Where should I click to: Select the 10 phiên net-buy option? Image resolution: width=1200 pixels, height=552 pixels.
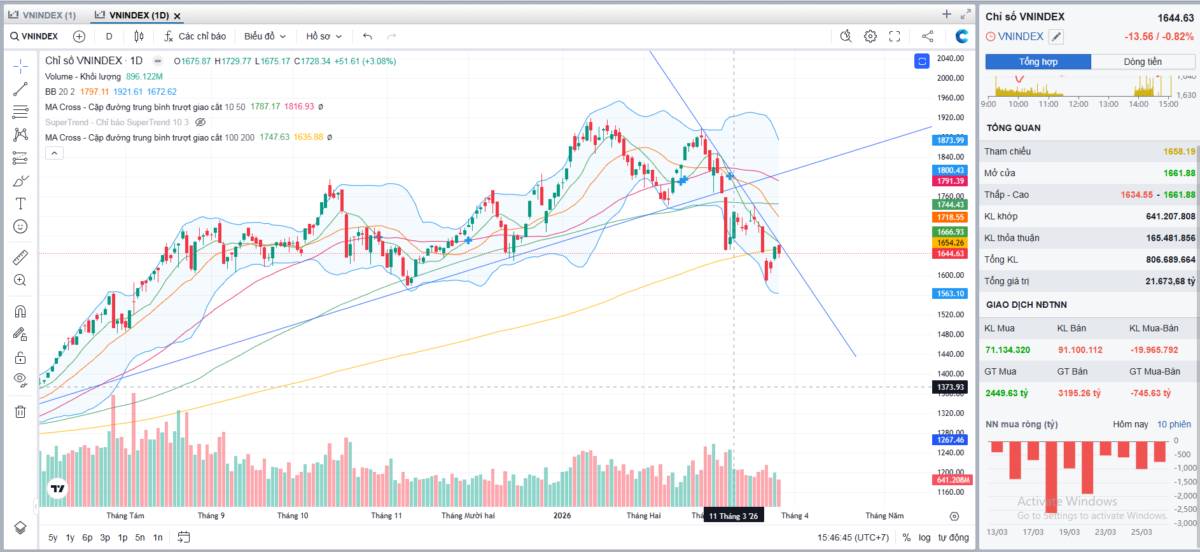tap(1176, 424)
